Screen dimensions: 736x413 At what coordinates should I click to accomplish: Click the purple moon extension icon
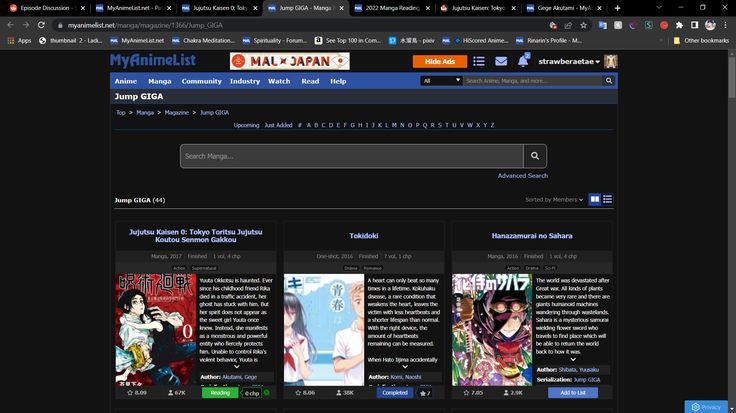tap(633, 25)
